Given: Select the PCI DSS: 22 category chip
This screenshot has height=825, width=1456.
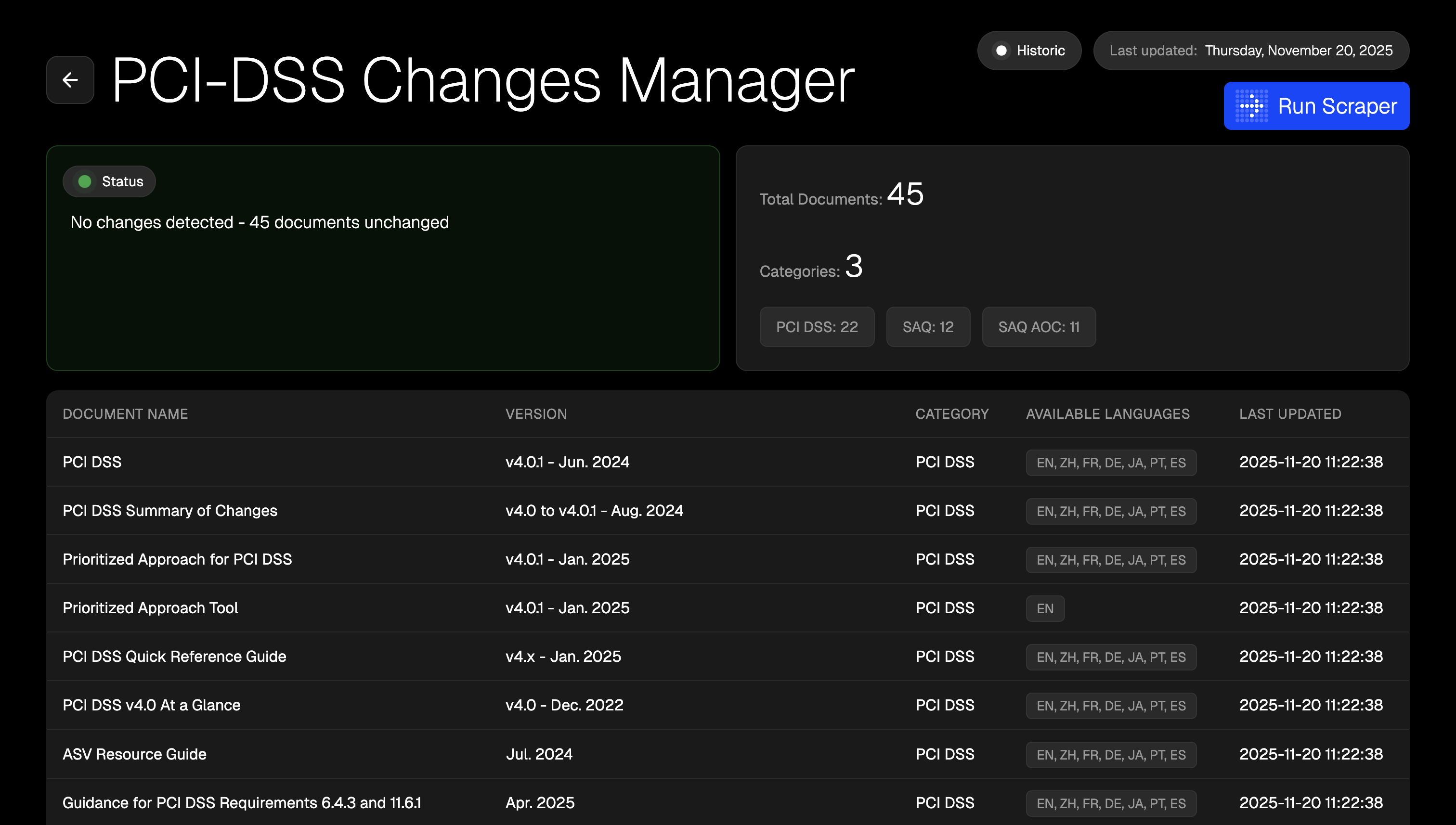Looking at the screenshot, I should (x=817, y=326).
